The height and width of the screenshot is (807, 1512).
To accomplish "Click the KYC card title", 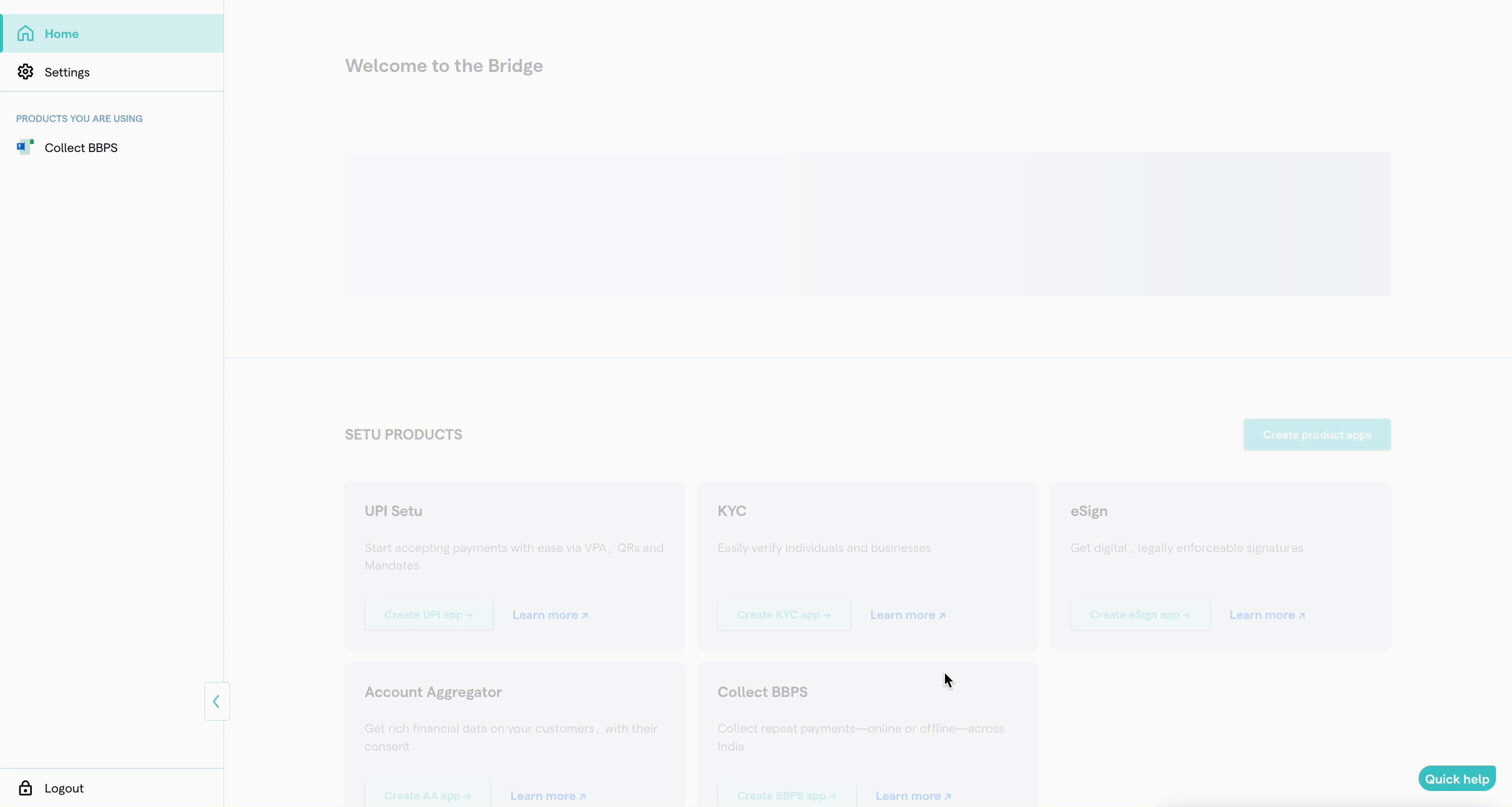I will click(732, 510).
